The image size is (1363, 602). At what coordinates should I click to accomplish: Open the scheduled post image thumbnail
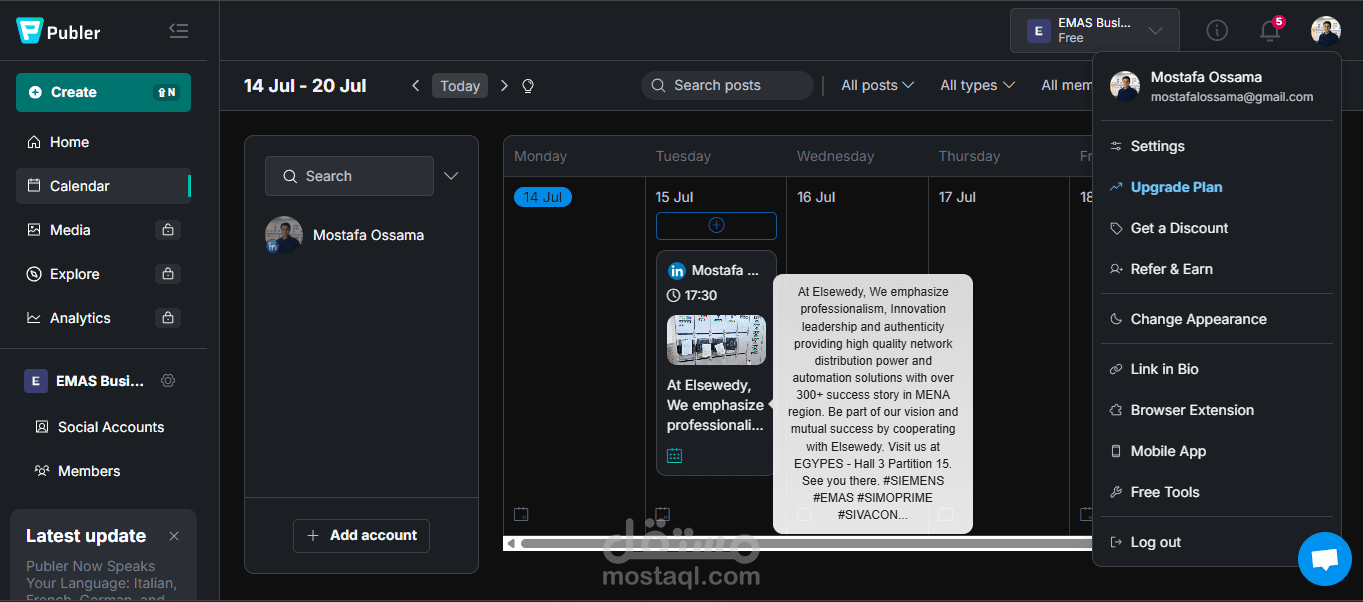[716, 340]
